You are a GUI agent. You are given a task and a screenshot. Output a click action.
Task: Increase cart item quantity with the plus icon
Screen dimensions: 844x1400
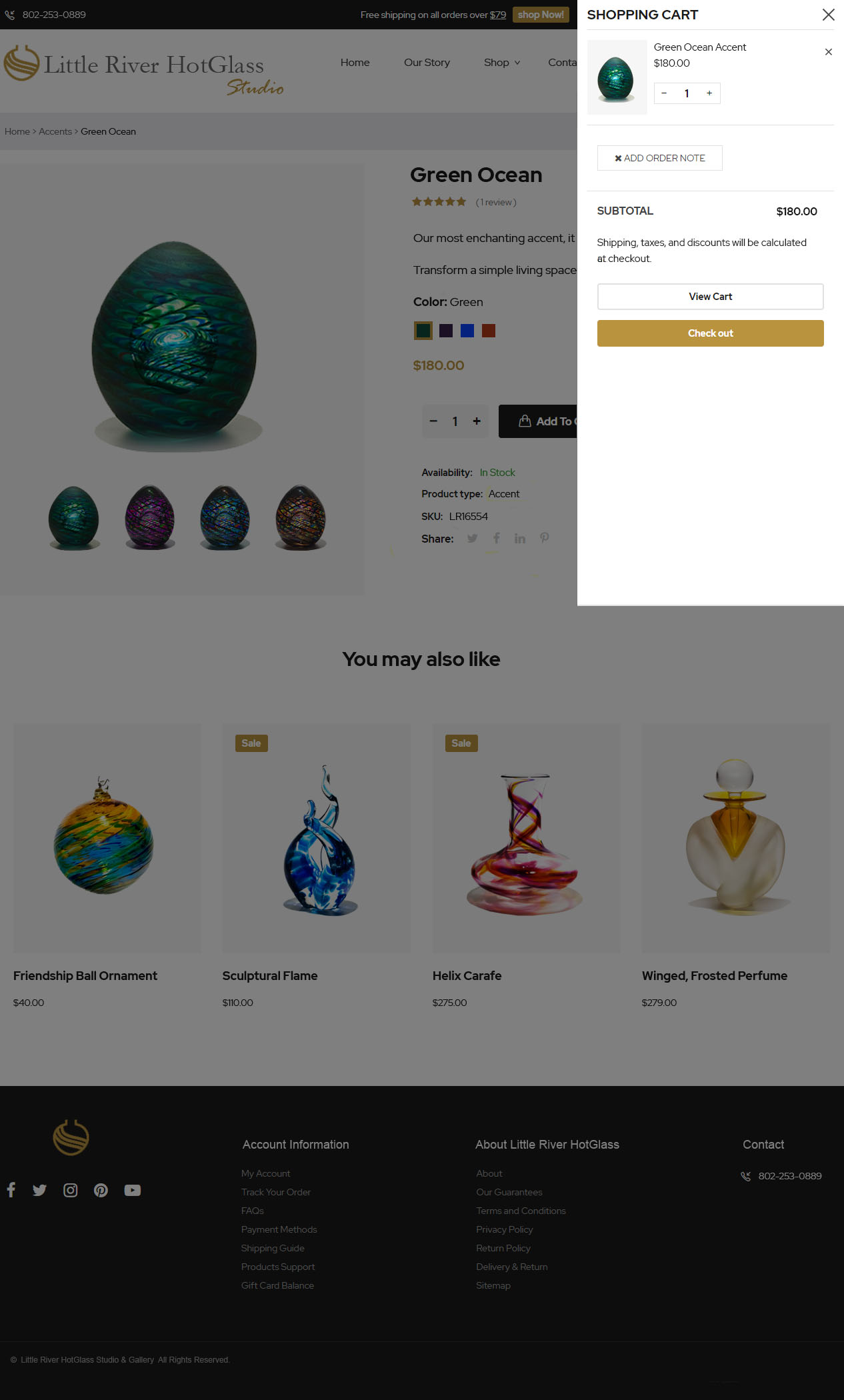(709, 93)
